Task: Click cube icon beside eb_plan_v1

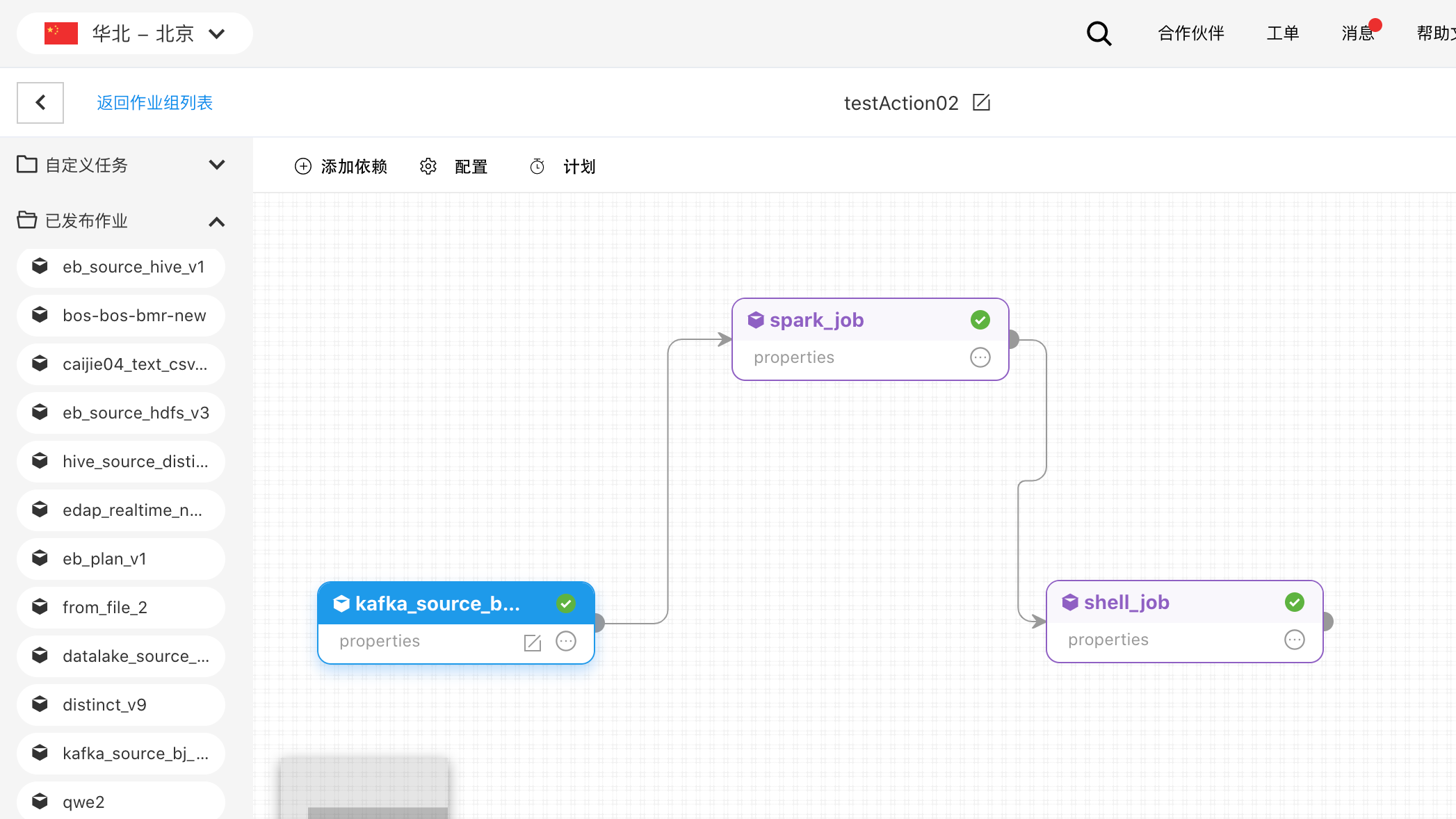Action: point(40,558)
